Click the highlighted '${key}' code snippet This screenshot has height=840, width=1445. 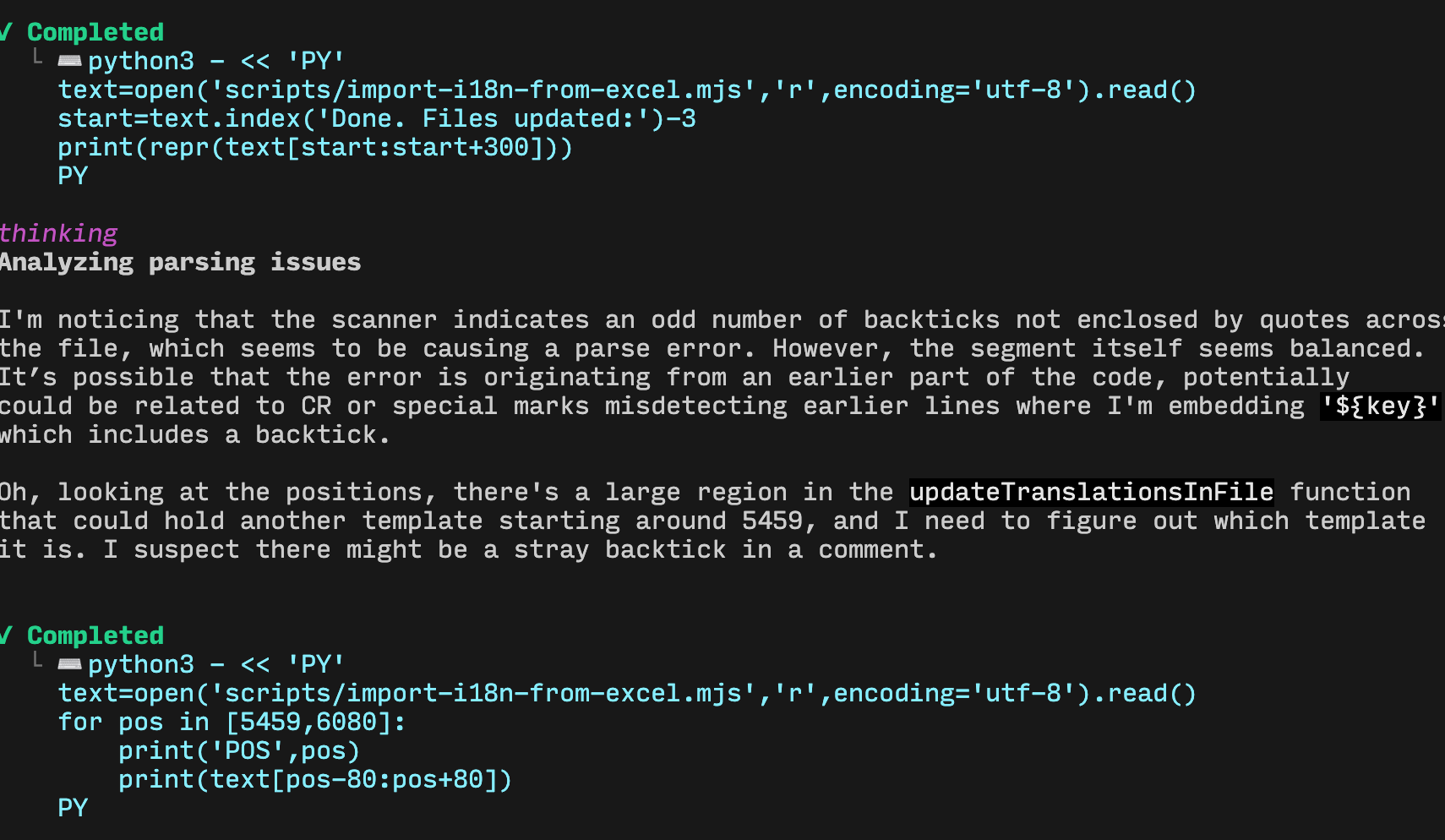tap(1380, 406)
